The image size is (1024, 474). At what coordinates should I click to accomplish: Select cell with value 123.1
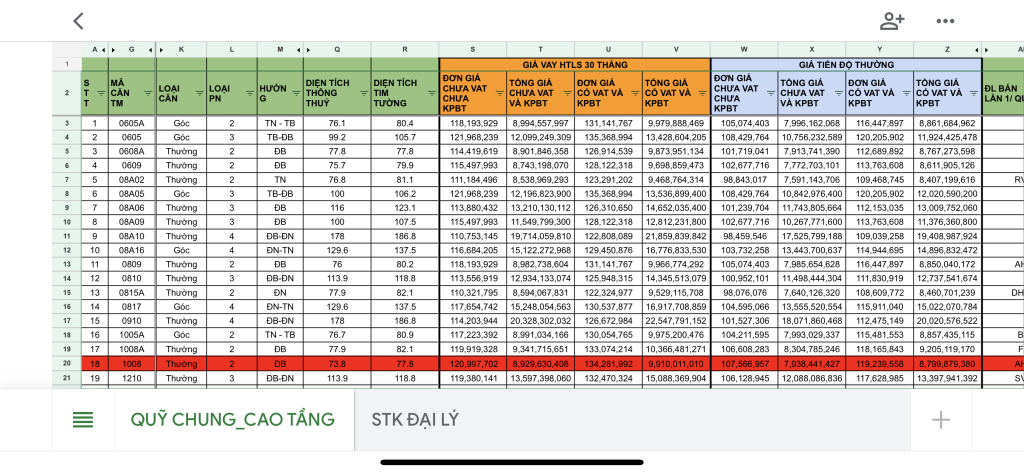(405, 208)
